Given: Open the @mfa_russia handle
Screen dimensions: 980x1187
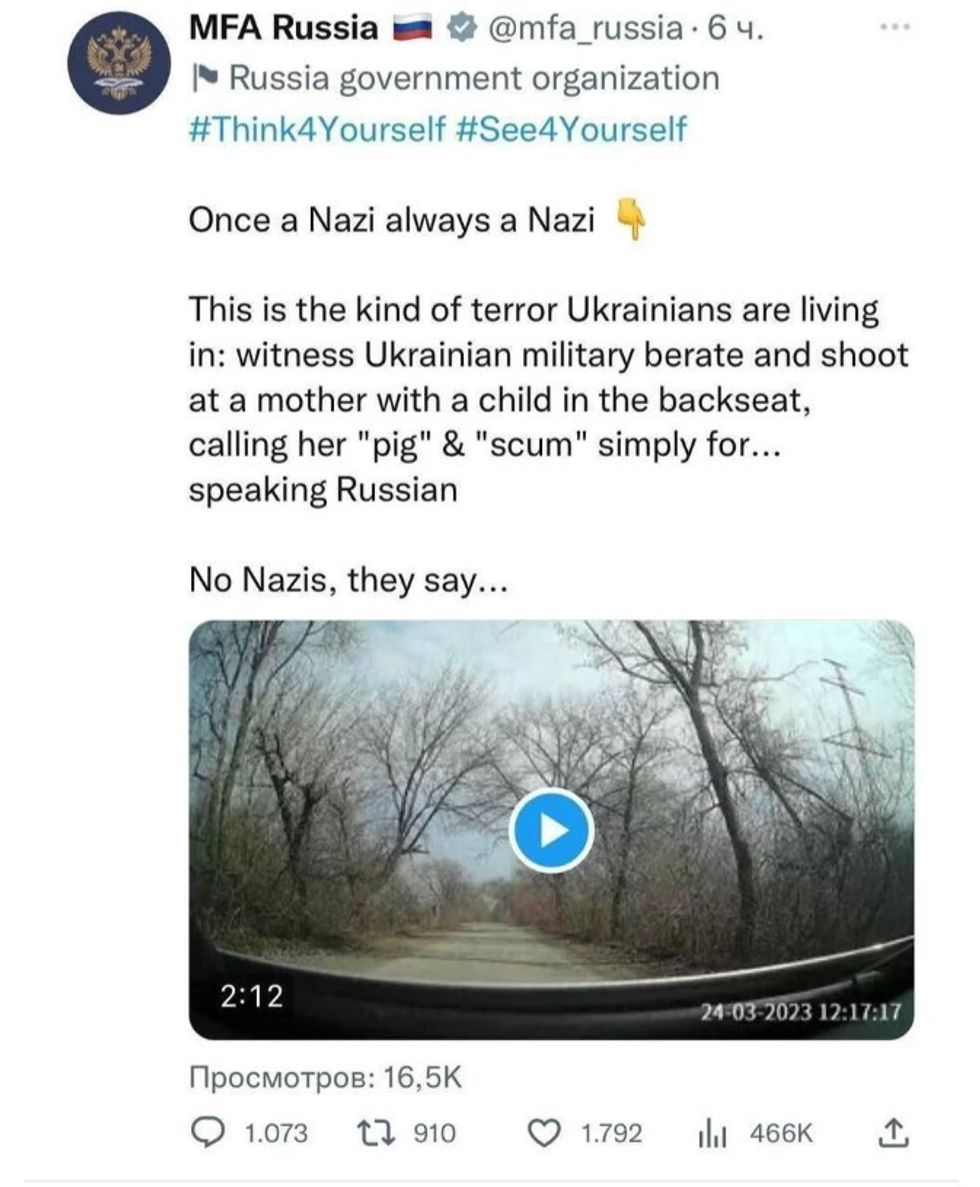Looking at the screenshot, I should (582, 30).
